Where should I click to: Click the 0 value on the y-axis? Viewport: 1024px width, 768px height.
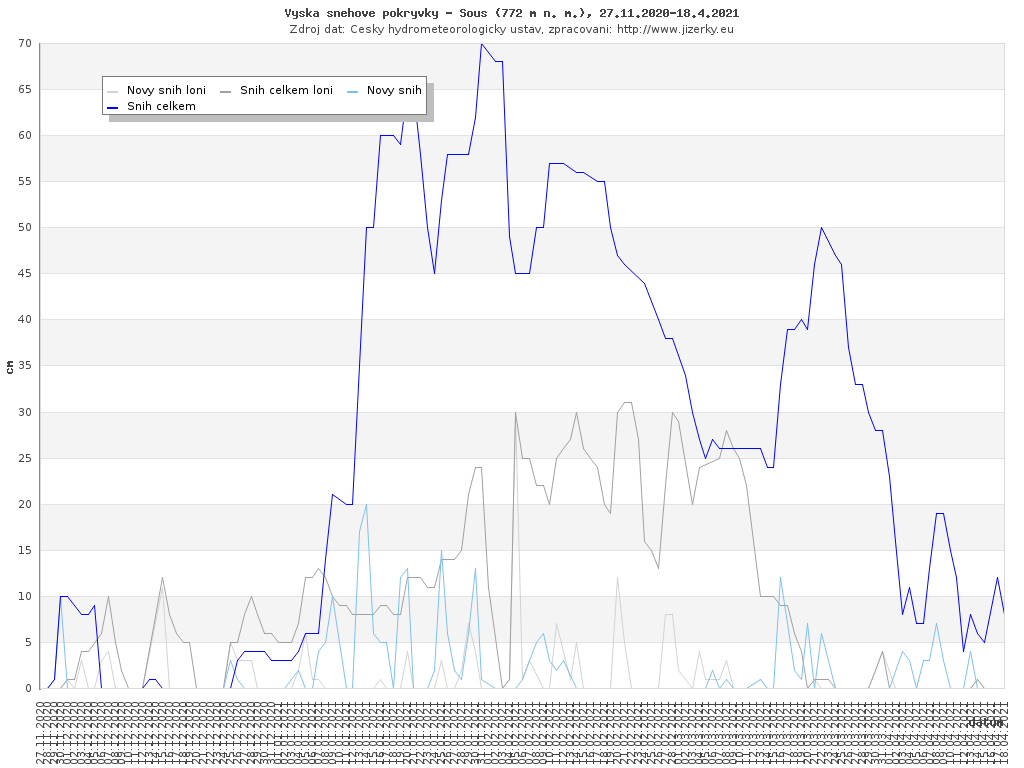pyautogui.click(x=29, y=688)
